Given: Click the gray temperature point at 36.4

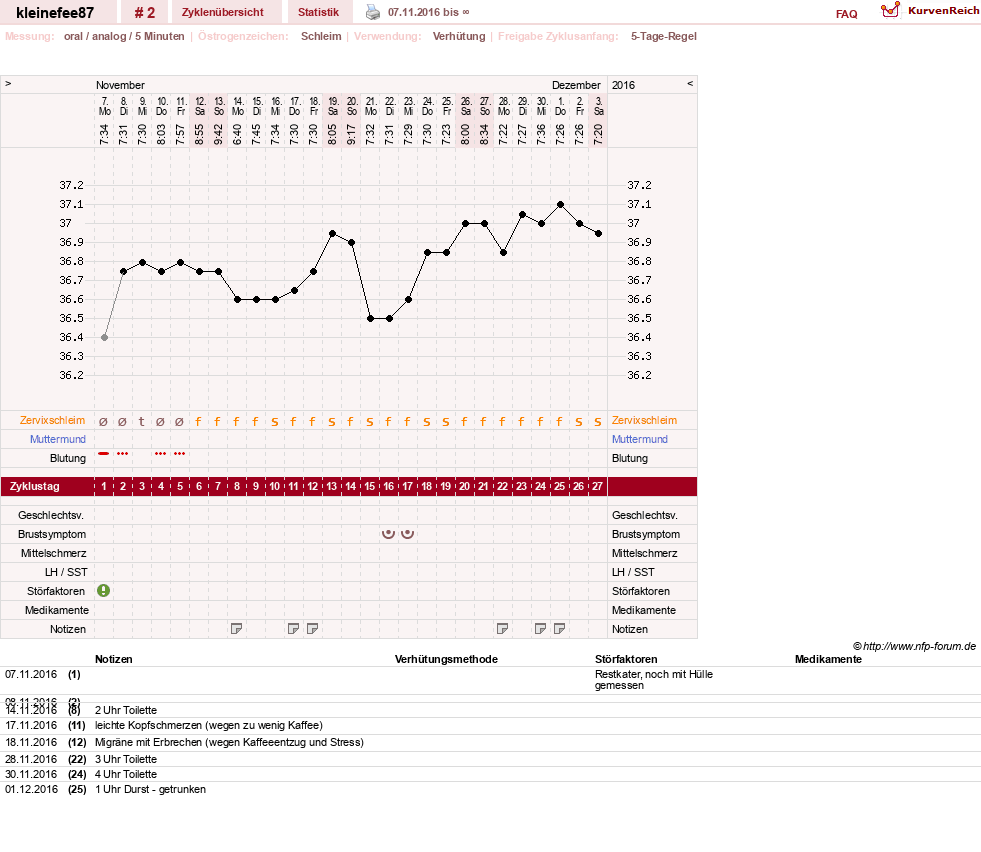Looking at the screenshot, I should 104,337.
